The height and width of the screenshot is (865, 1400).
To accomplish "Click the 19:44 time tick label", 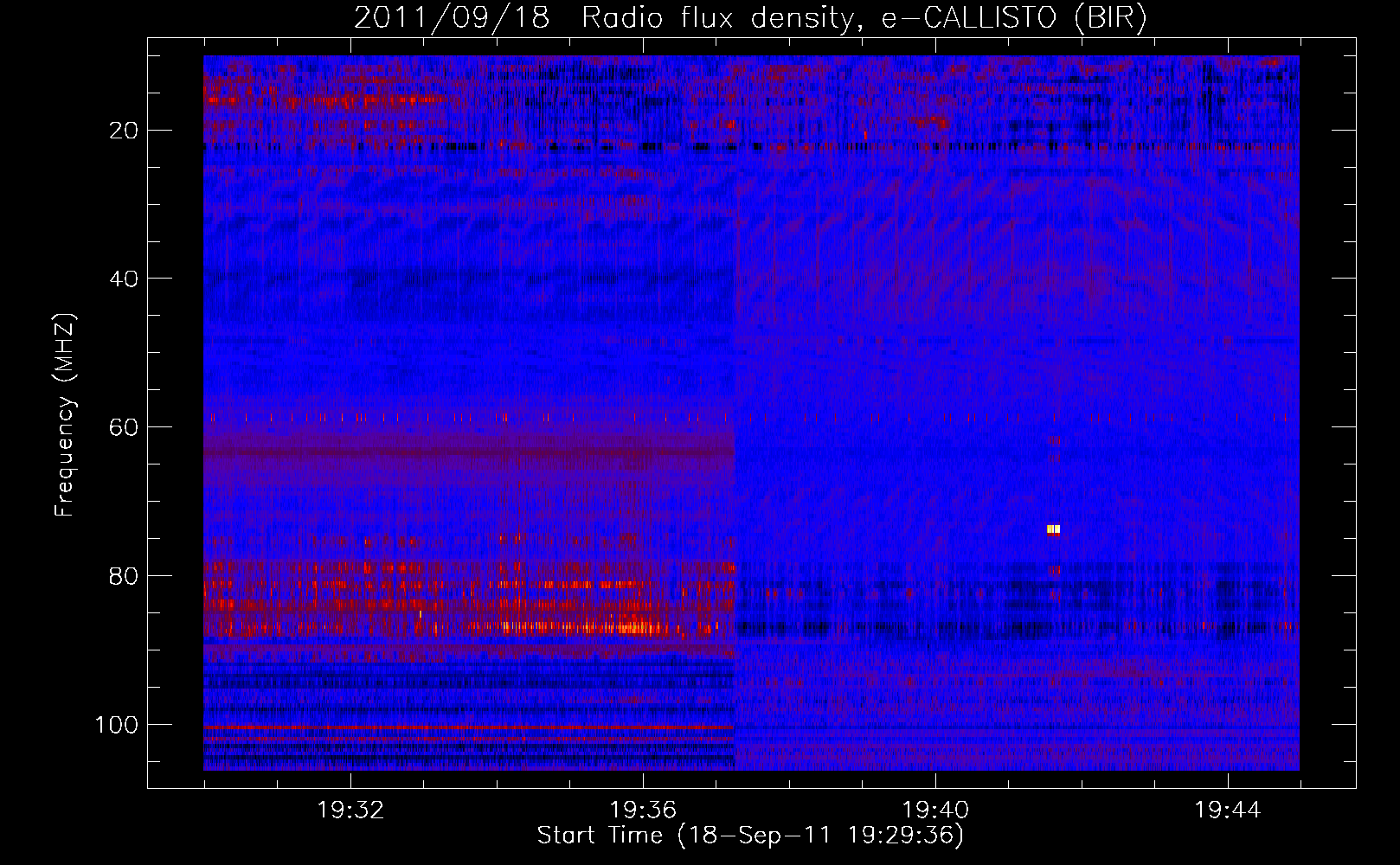I will point(1228,811).
